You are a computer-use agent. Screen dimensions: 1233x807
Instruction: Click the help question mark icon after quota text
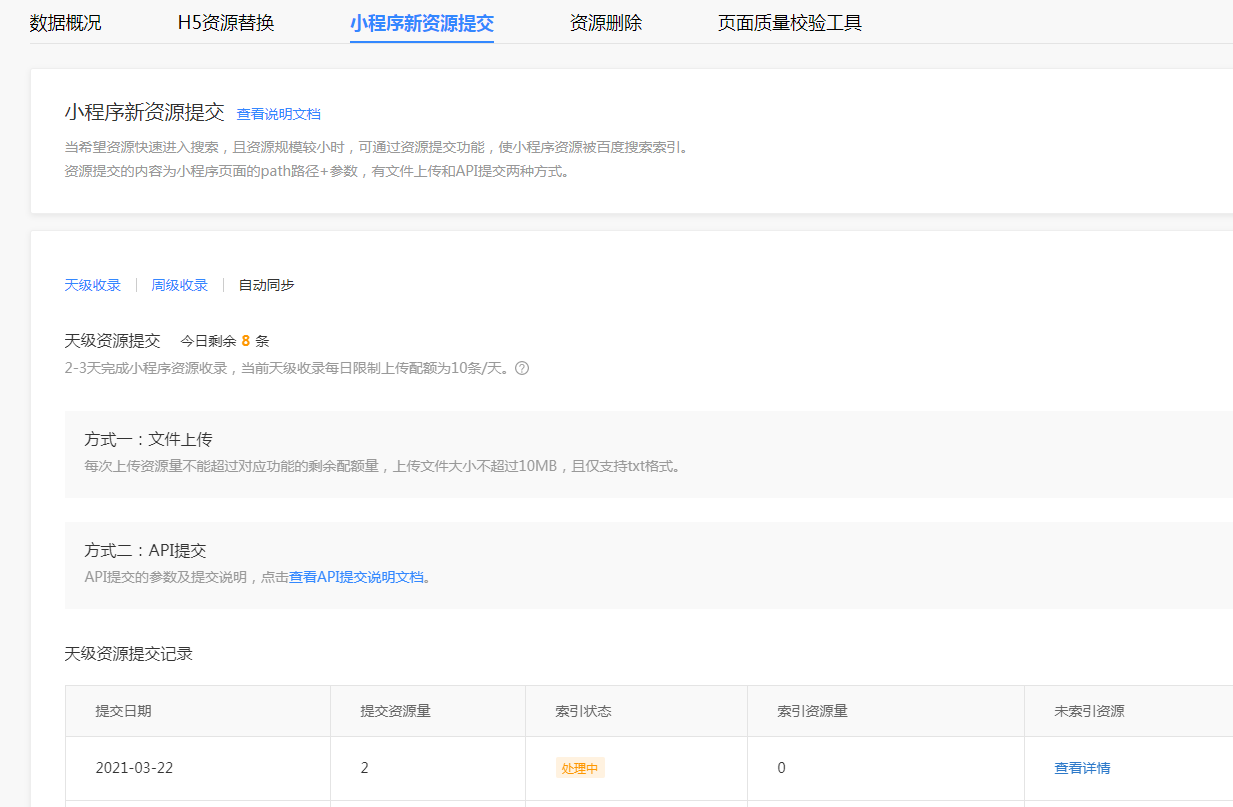[x=522, y=368]
